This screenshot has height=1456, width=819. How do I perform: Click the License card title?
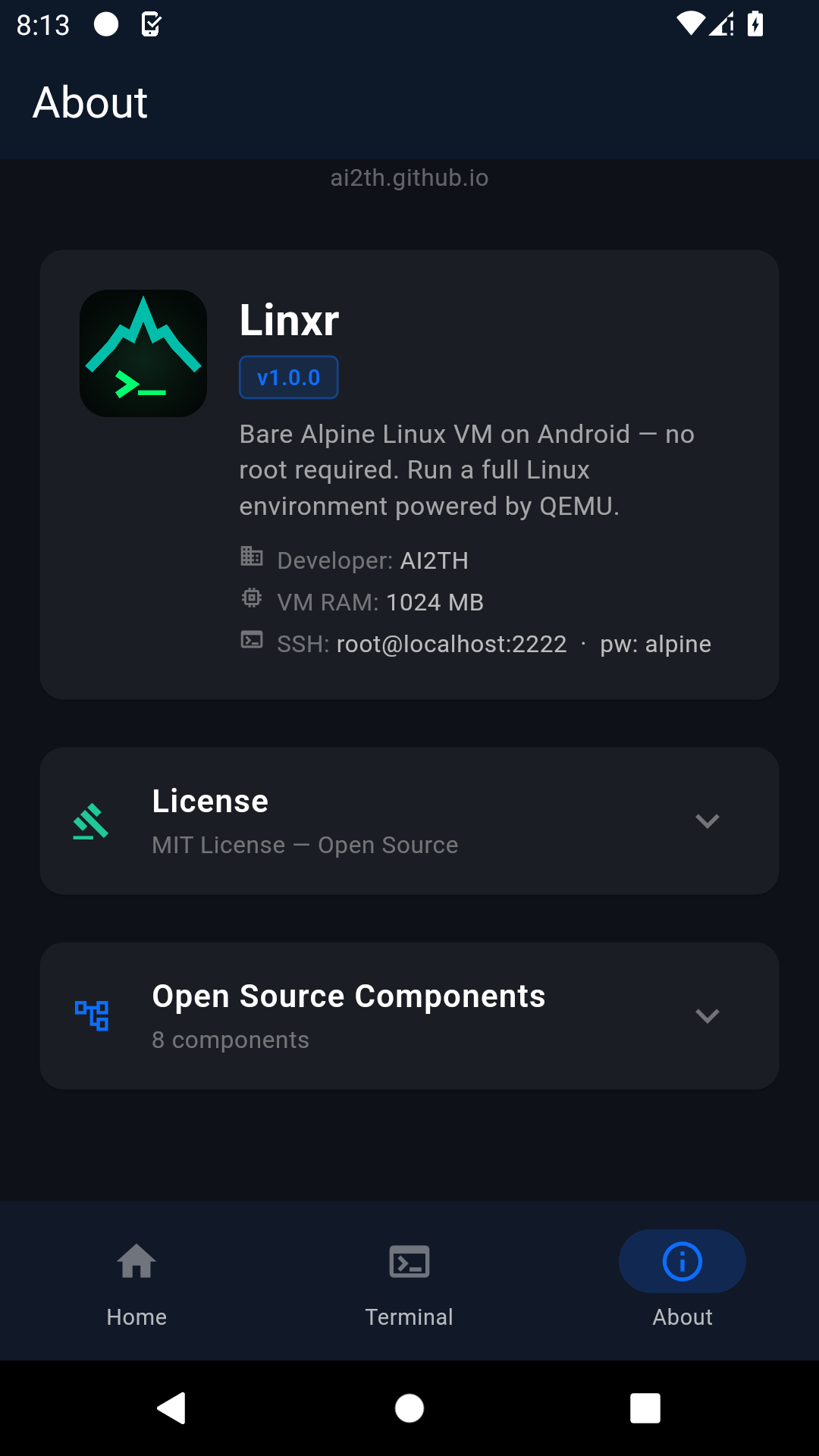pos(210,802)
